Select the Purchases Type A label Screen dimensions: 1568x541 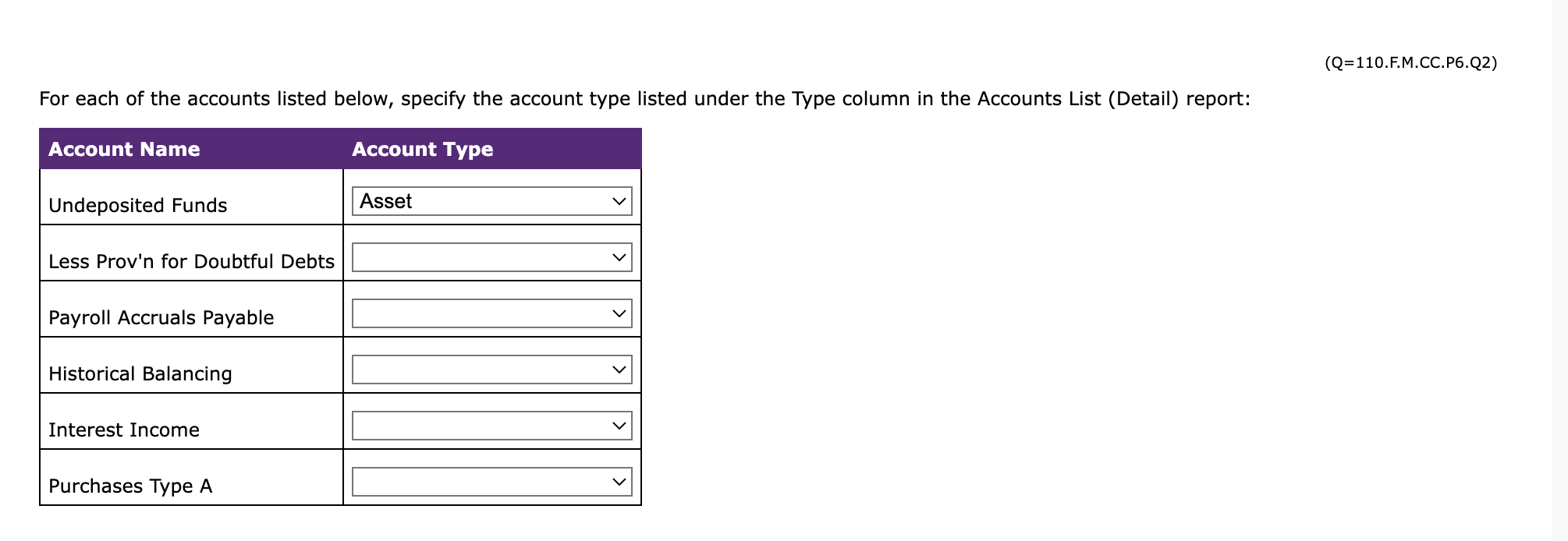click(x=129, y=486)
